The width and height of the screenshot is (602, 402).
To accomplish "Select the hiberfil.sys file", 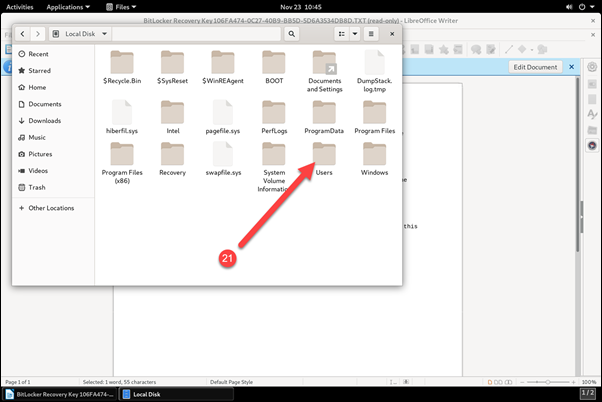I will point(122,117).
